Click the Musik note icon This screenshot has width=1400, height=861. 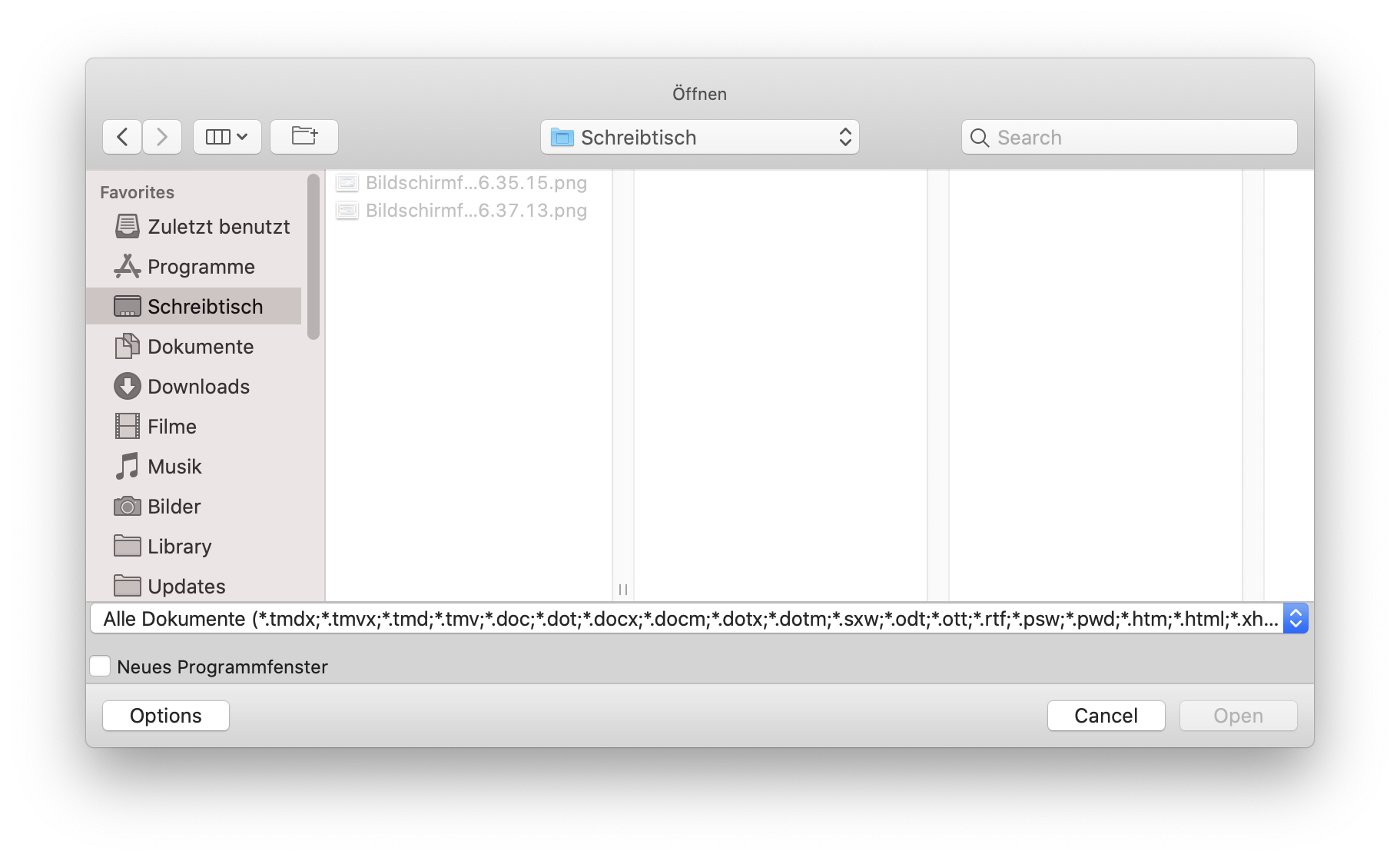tap(128, 466)
